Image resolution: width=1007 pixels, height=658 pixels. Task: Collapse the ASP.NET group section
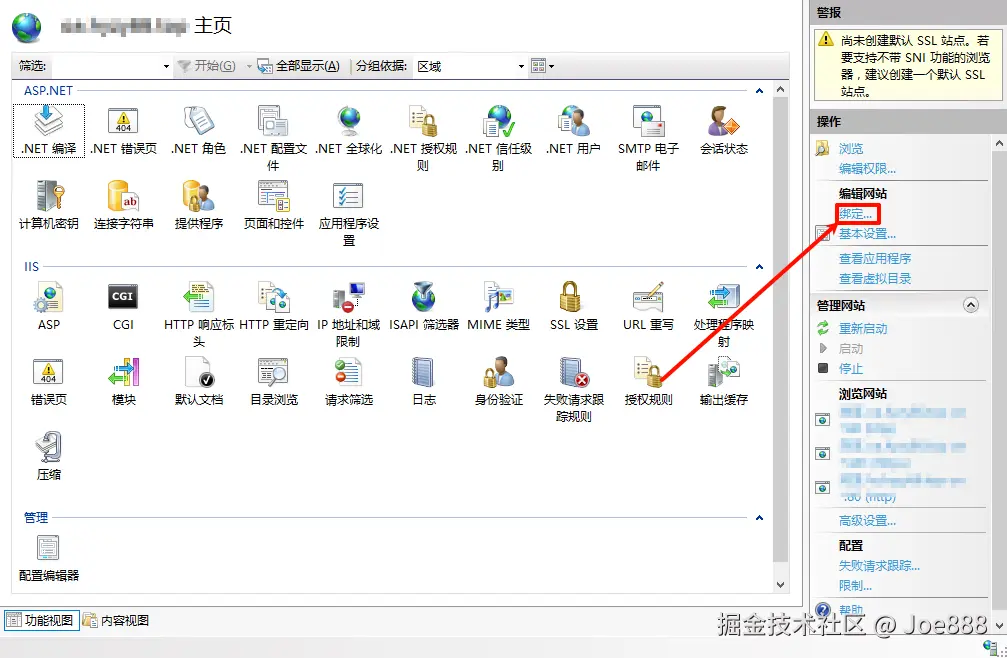point(759,91)
